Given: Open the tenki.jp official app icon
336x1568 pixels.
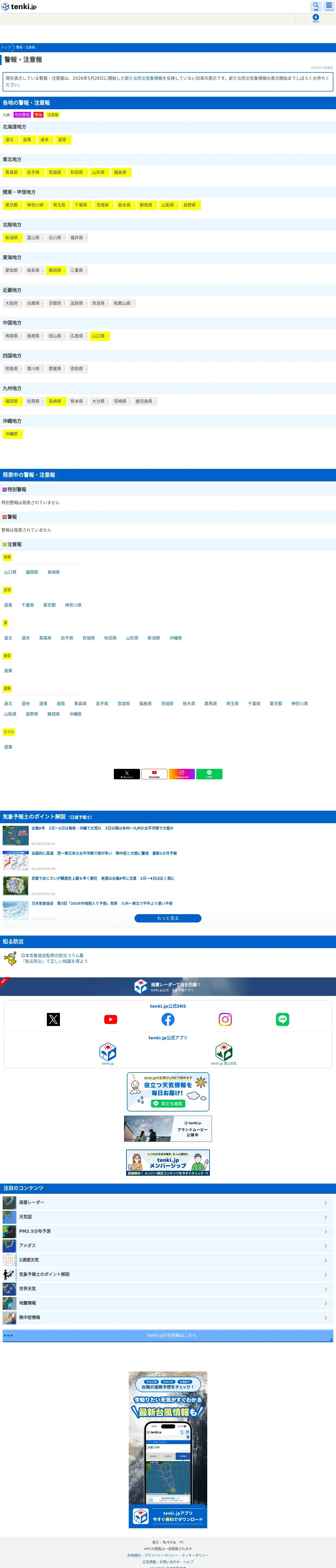Looking at the screenshot, I should (x=108, y=1052).
